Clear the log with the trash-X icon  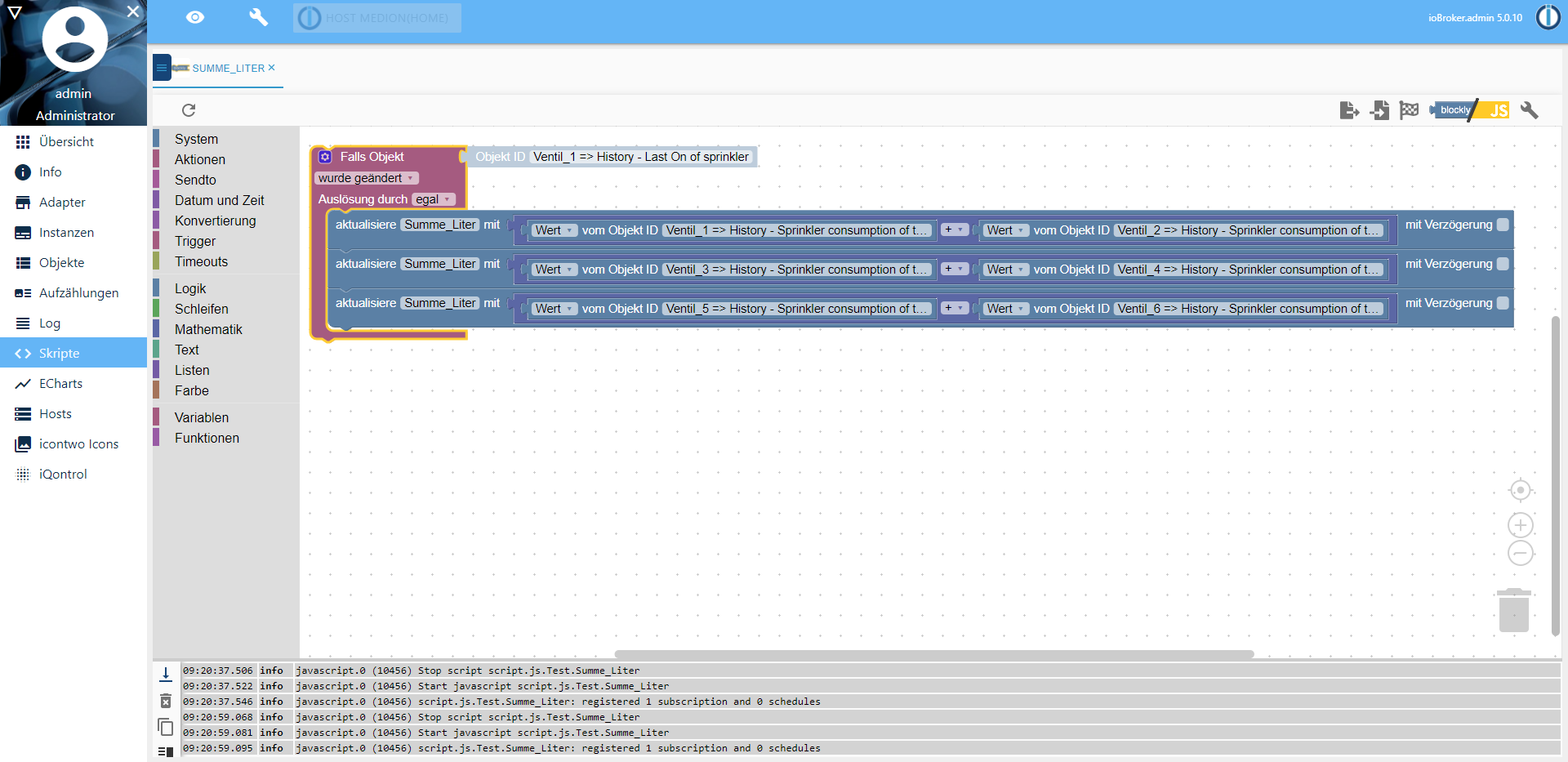pos(165,701)
